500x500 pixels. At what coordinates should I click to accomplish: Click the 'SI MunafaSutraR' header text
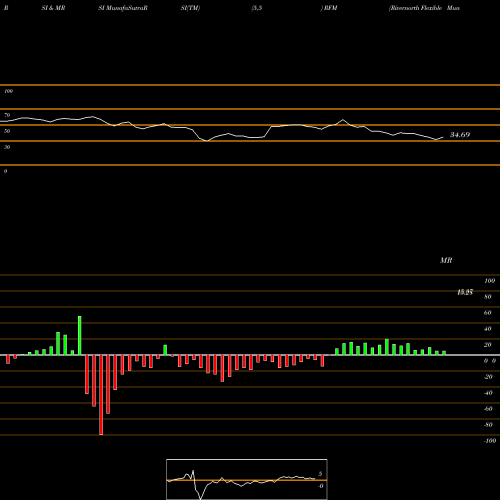pyautogui.click(x=123, y=8)
